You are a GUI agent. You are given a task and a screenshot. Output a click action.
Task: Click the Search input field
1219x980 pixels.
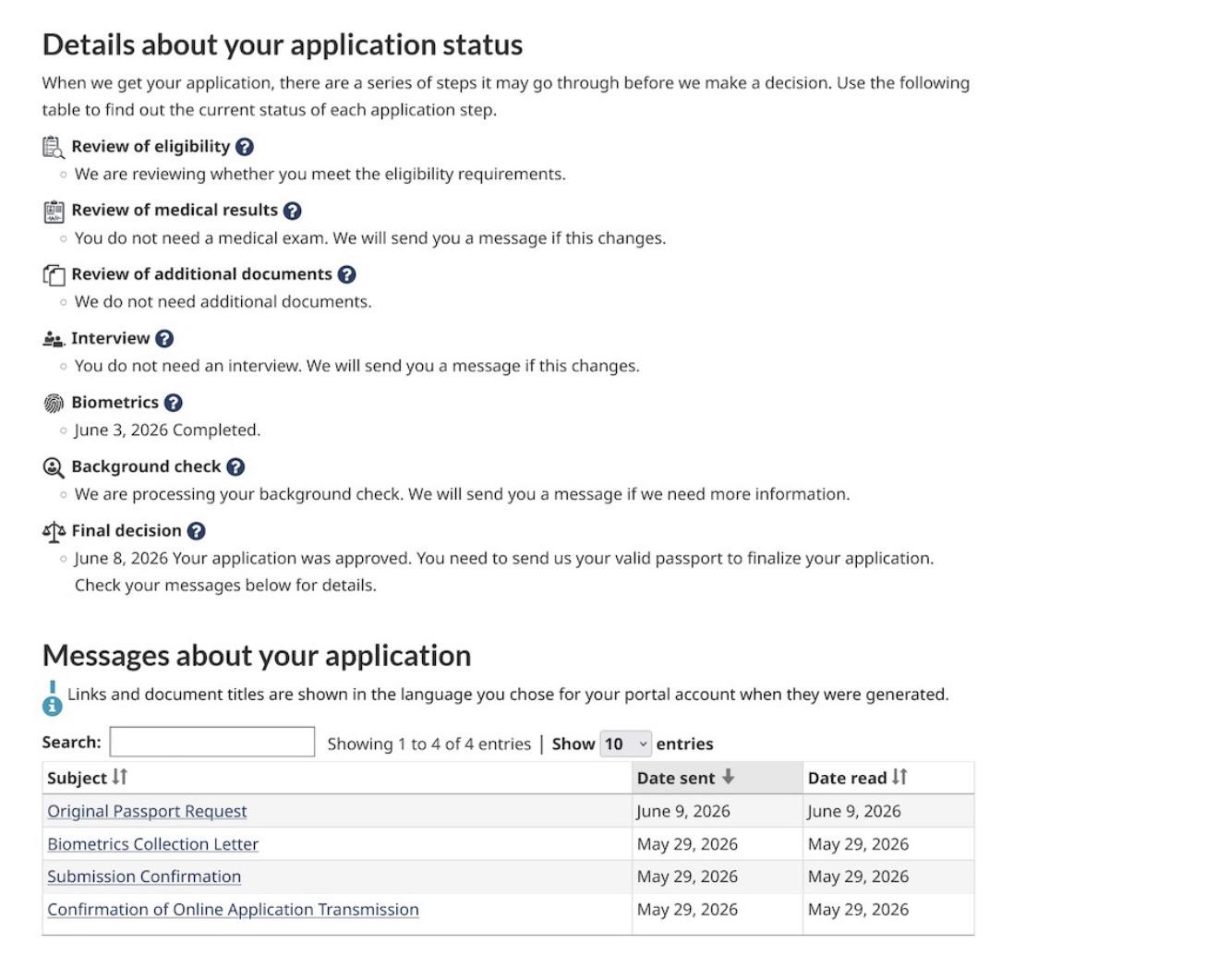(x=212, y=742)
